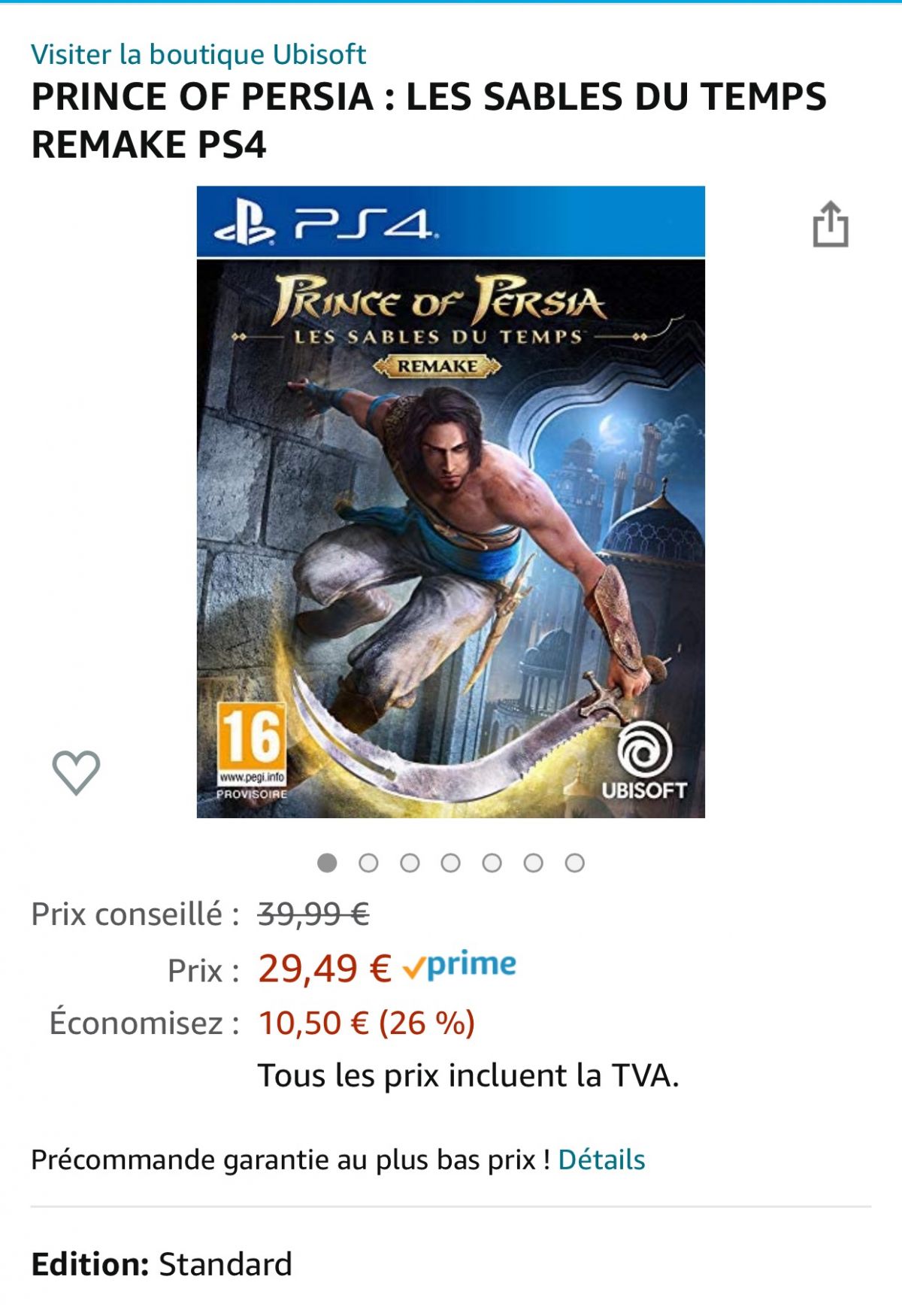Select the fourth image carousel dot
Screen dimensions: 902x1316
pos(451,863)
